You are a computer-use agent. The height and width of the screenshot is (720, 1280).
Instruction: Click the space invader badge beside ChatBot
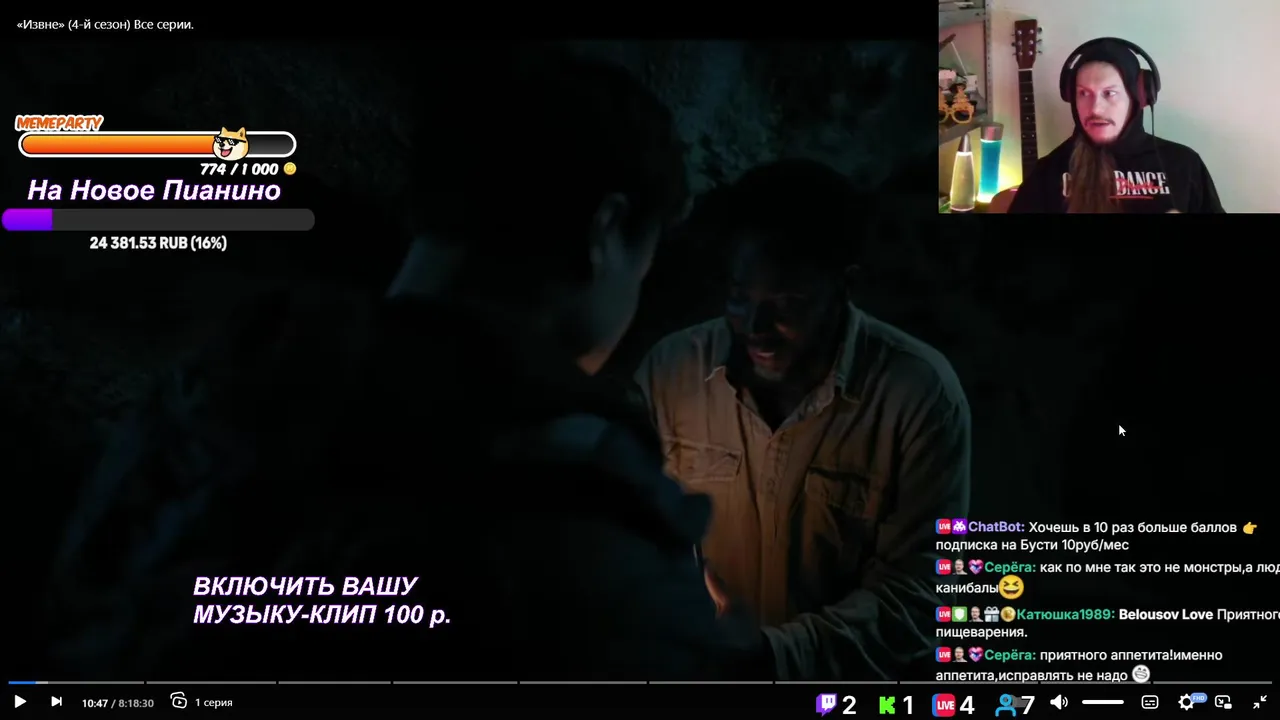click(959, 527)
